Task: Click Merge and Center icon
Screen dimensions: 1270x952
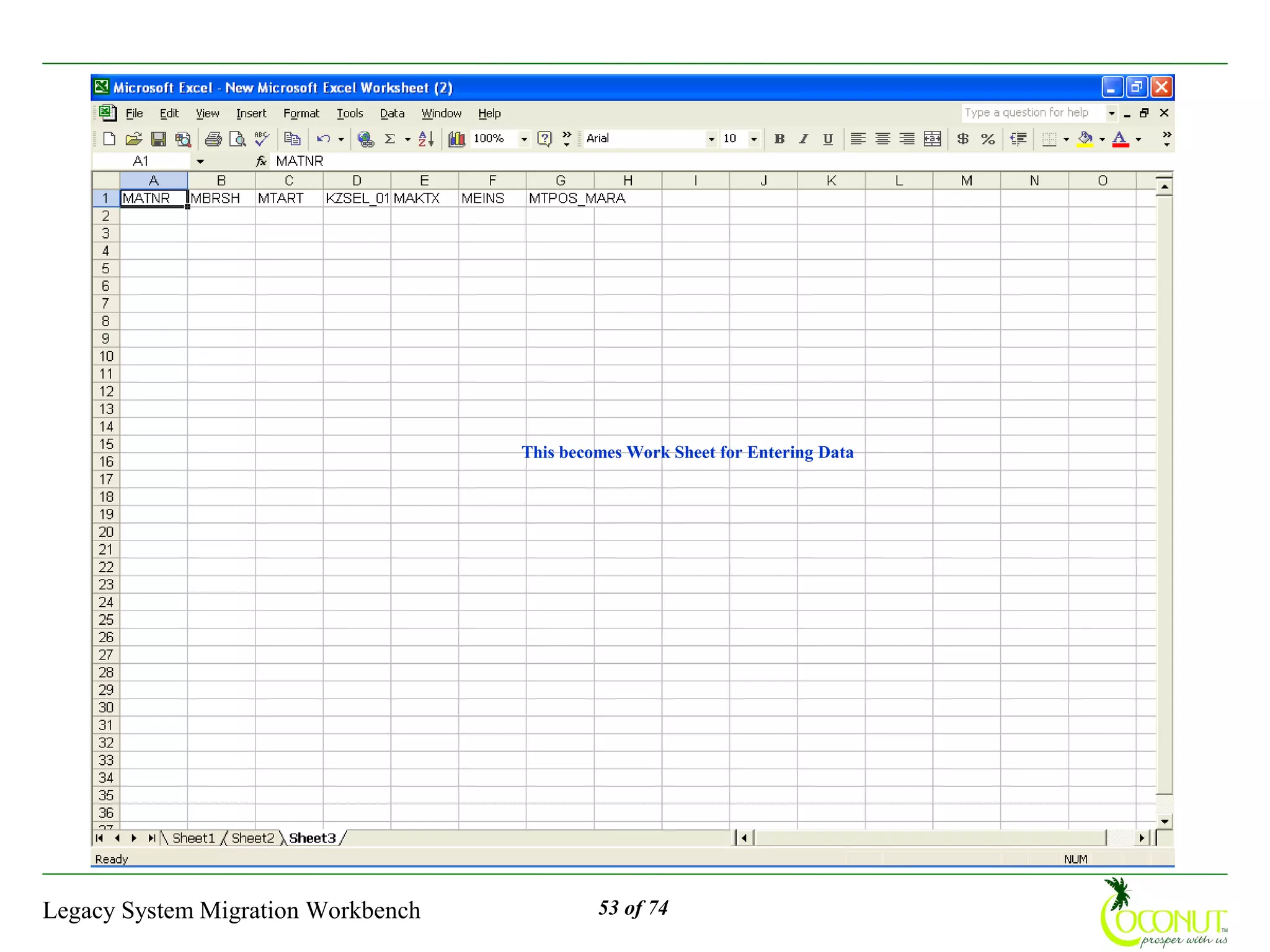Action: click(x=932, y=139)
